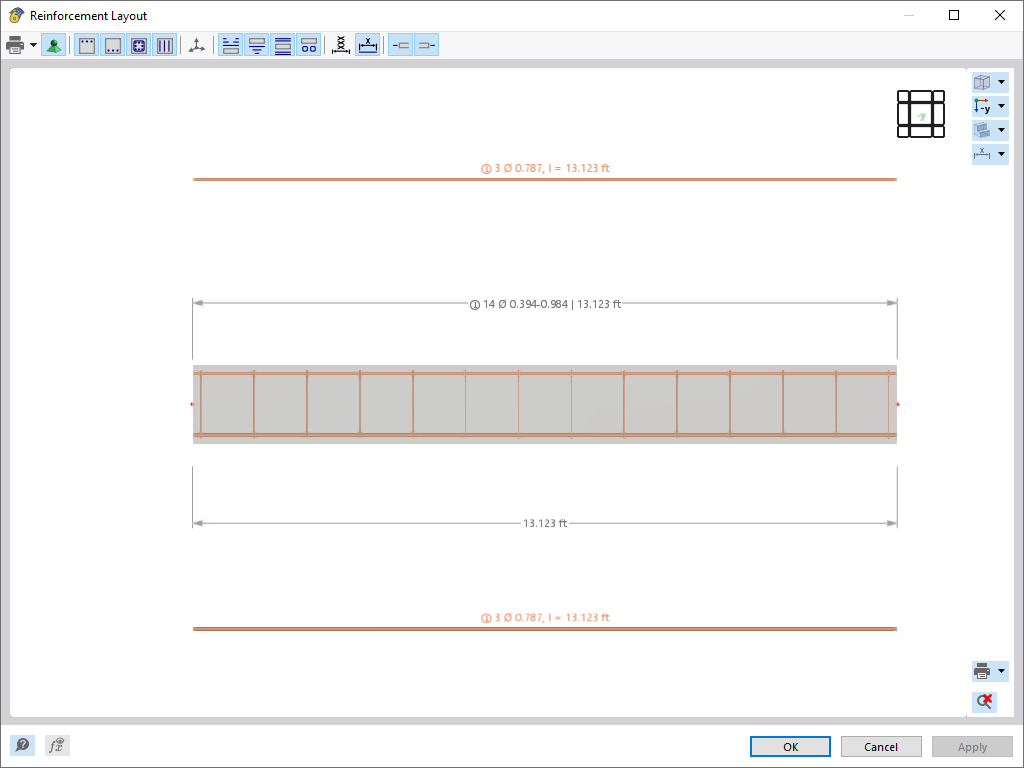Expand the solid model display dropdown arrow
Viewport: 1024px width, 768px height.
point(1001,130)
